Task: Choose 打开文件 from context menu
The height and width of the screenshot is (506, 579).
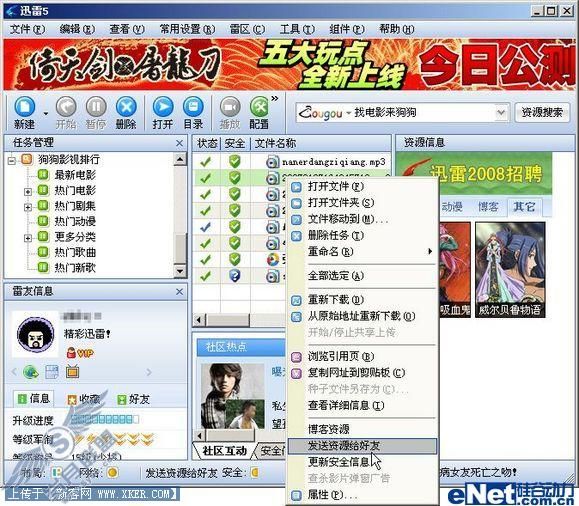Action: [x=363, y=187]
